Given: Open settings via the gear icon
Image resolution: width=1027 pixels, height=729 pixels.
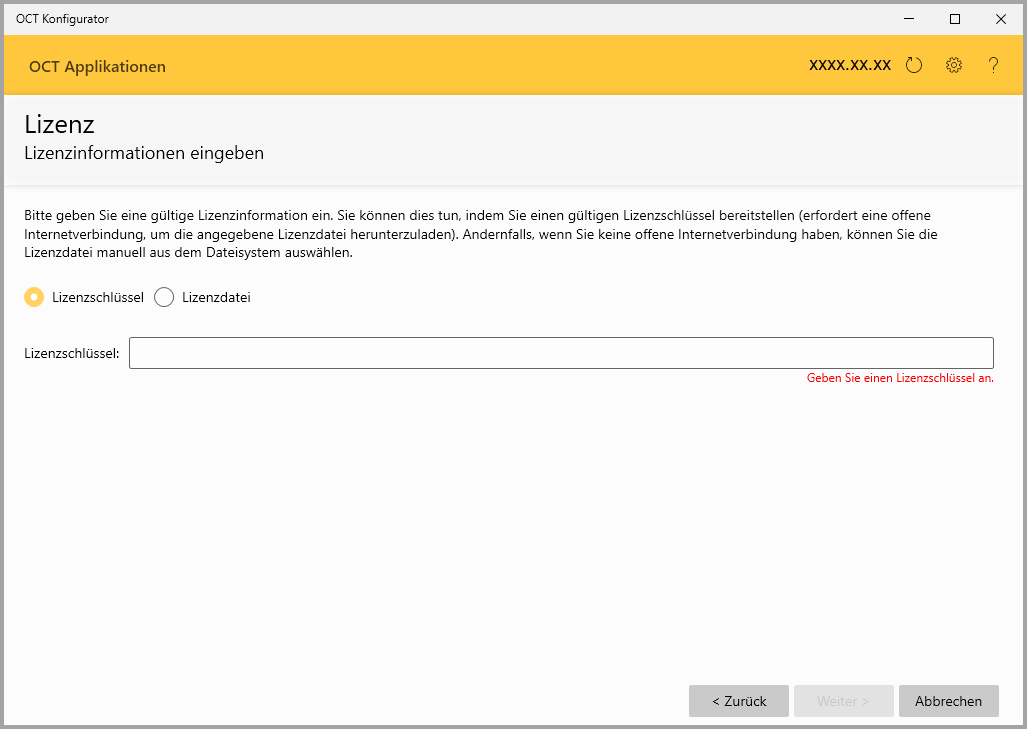Looking at the screenshot, I should click(x=953, y=65).
